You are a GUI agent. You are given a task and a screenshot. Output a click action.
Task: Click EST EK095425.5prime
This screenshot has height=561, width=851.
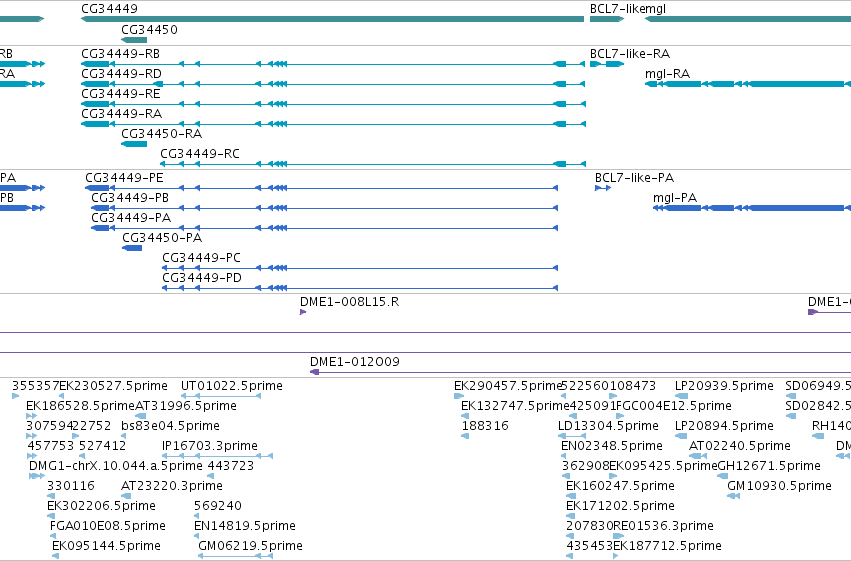(x=663, y=466)
